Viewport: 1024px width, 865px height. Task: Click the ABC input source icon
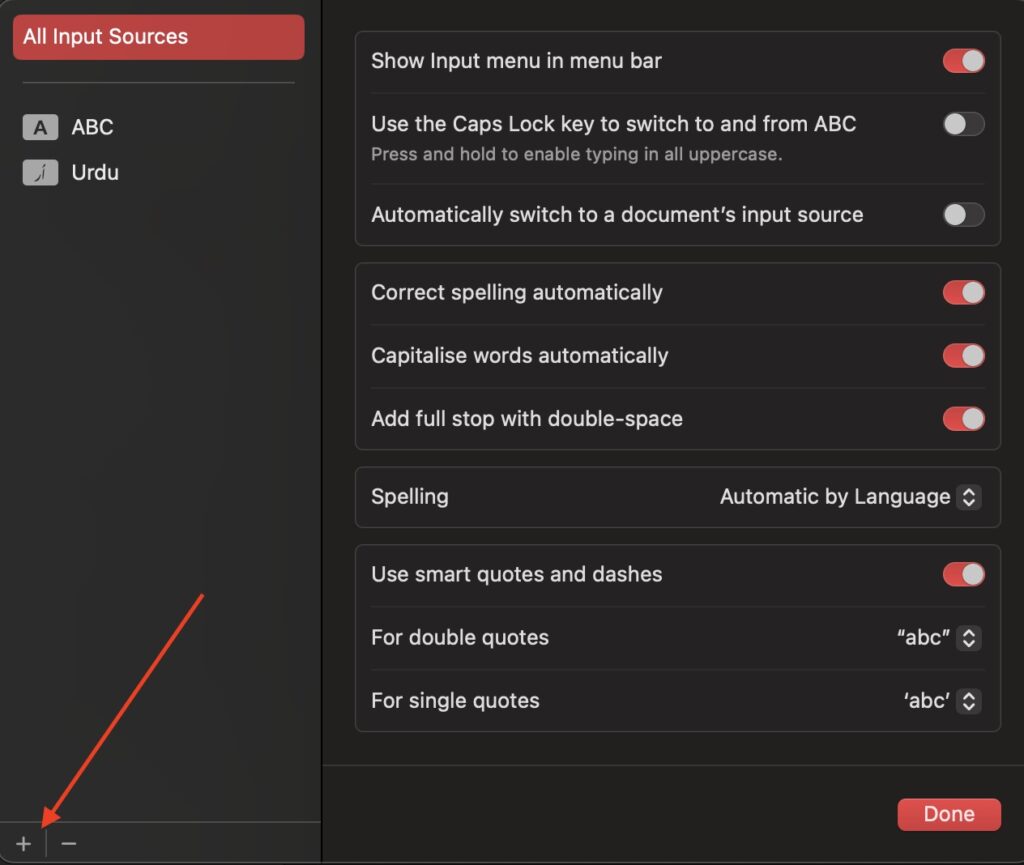coord(39,127)
